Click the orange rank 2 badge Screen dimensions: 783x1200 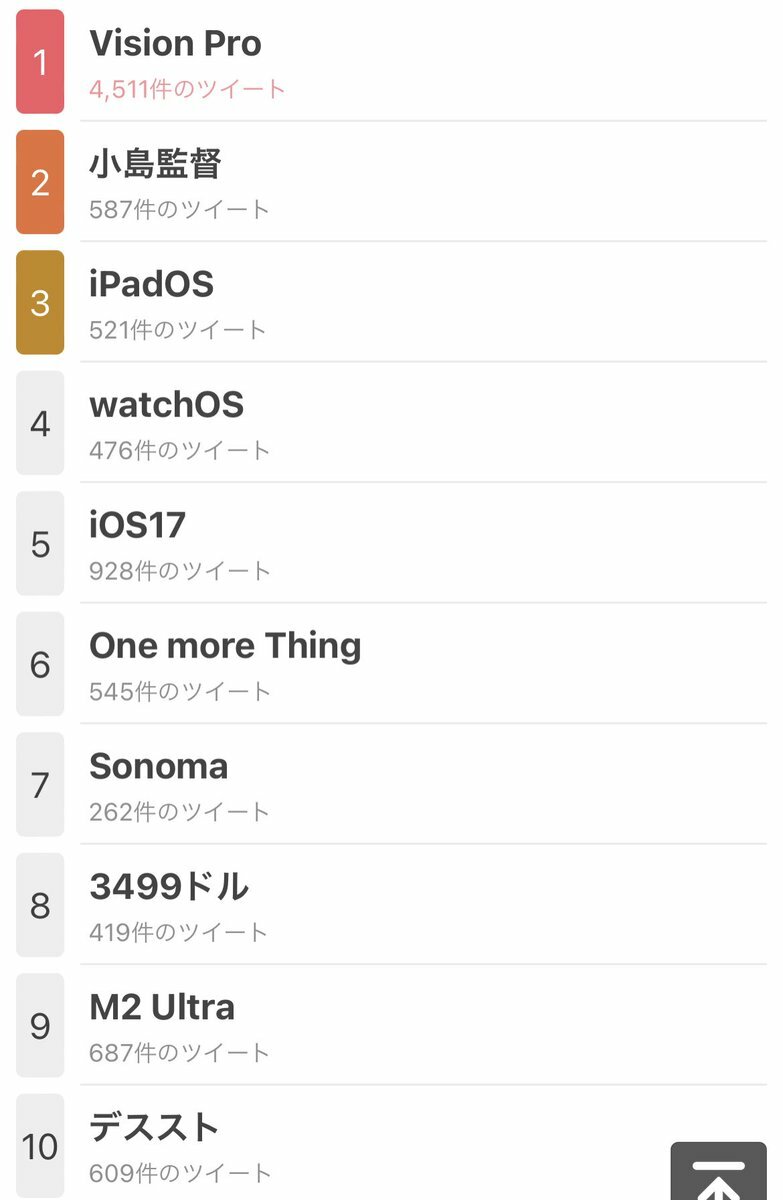click(x=40, y=182)
